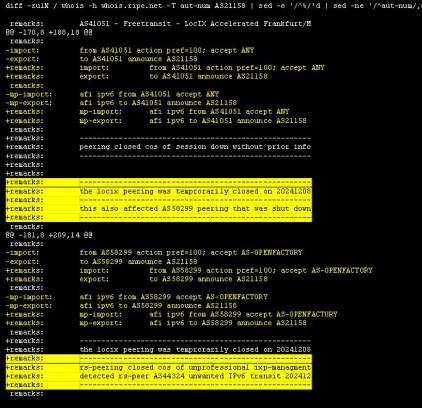Click added remarks mp-export to AS58299 line

click(x=156, y=323)
